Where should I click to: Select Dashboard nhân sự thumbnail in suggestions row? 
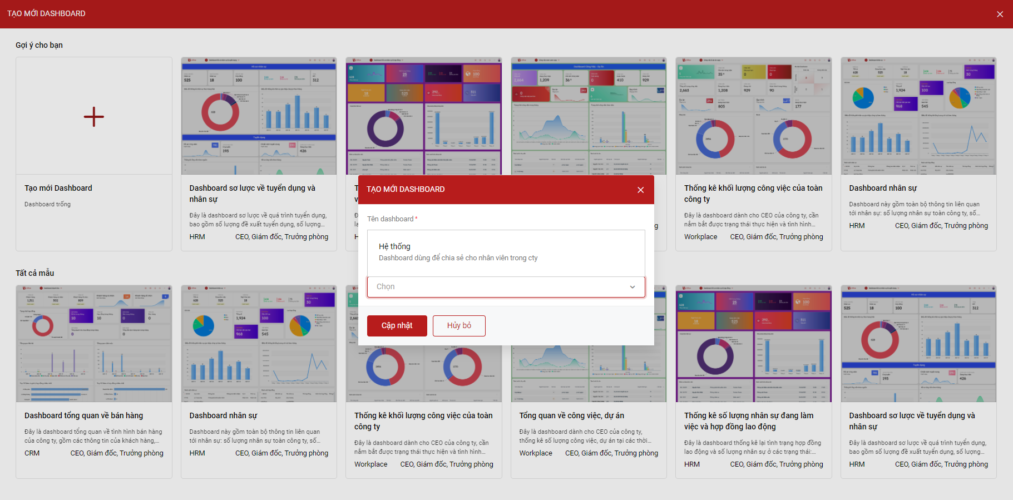coord(918,116)
